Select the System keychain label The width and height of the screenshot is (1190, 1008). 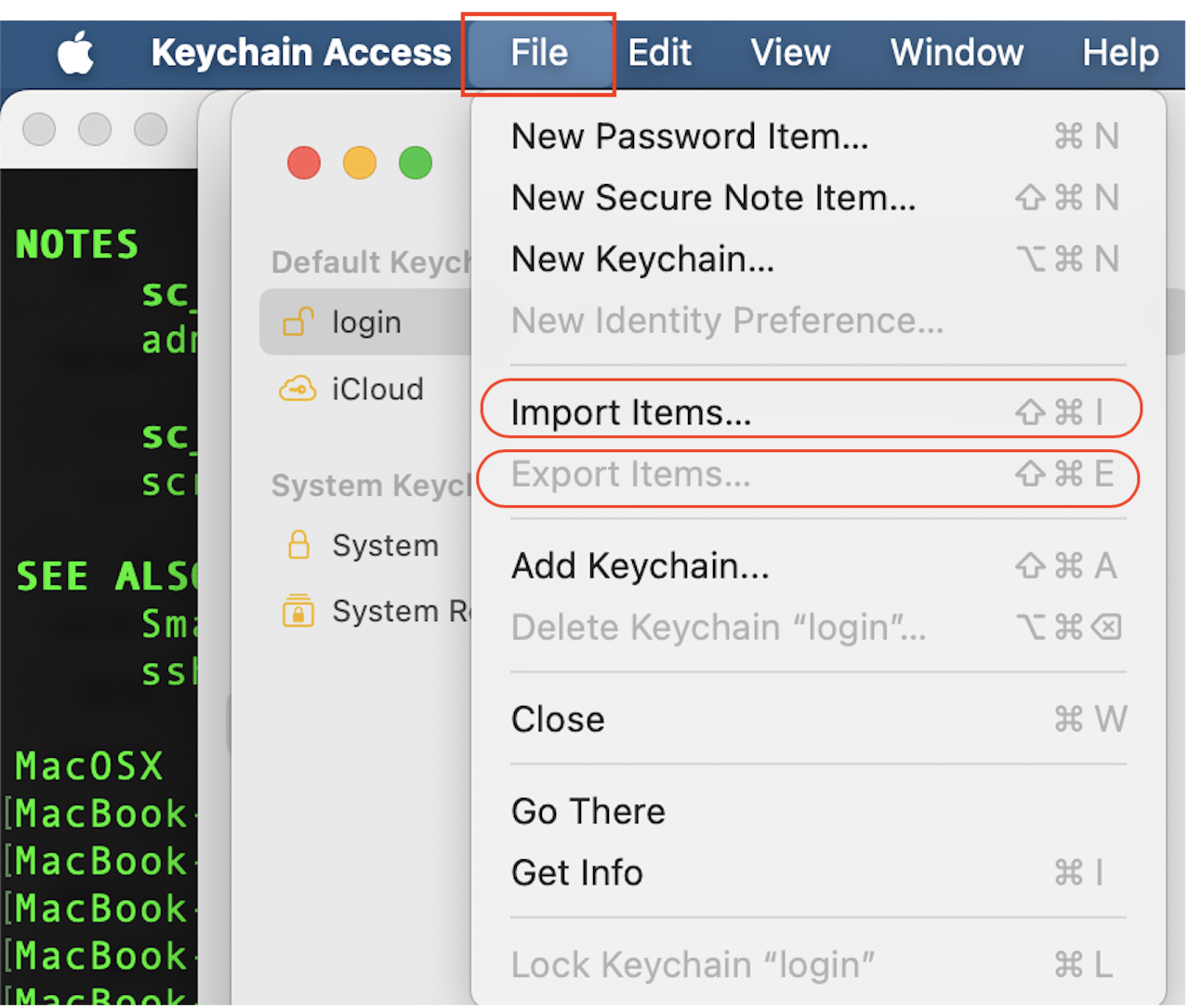click(x=385, y=545)
